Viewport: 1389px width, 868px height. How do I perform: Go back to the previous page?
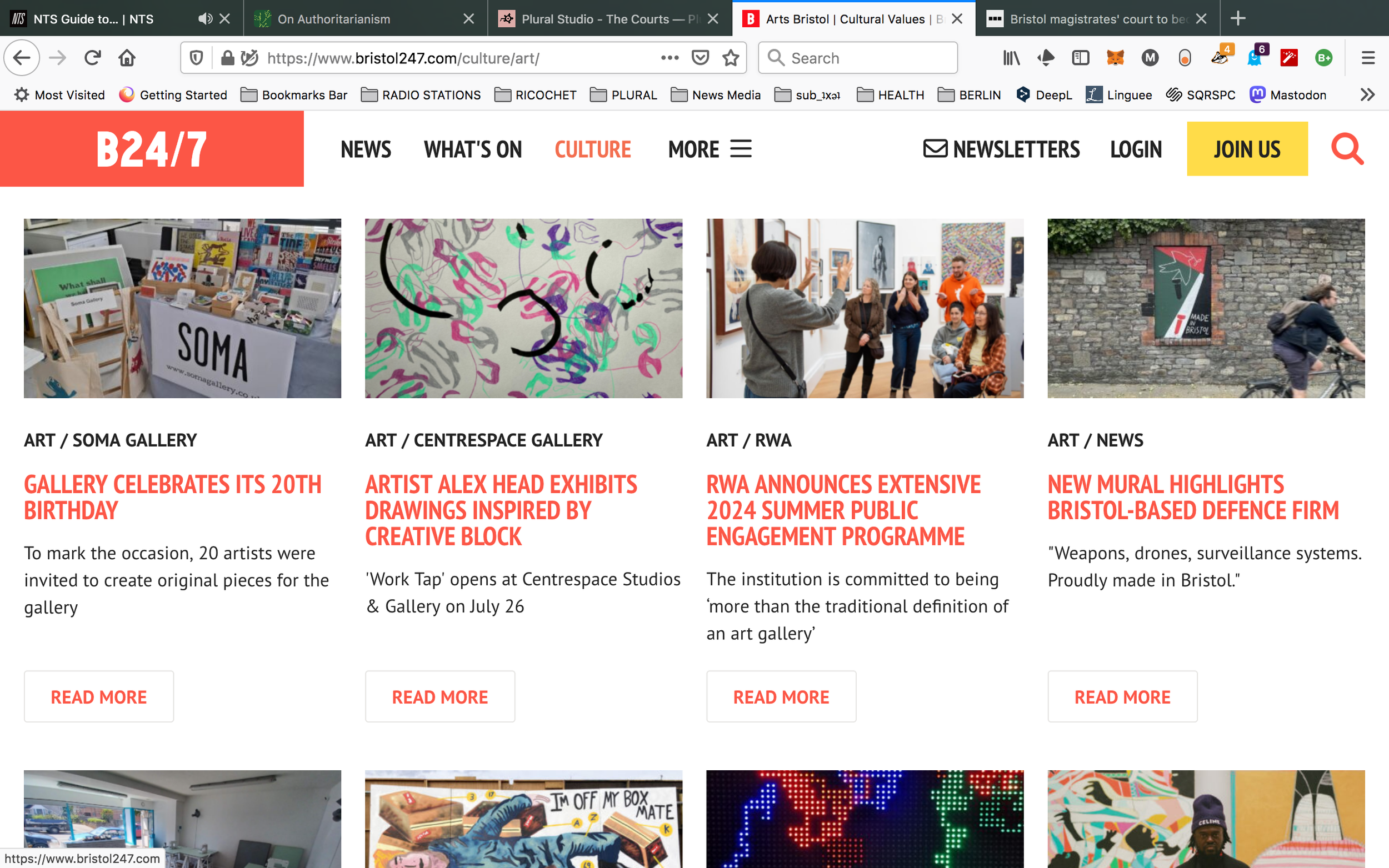(22, 58)
